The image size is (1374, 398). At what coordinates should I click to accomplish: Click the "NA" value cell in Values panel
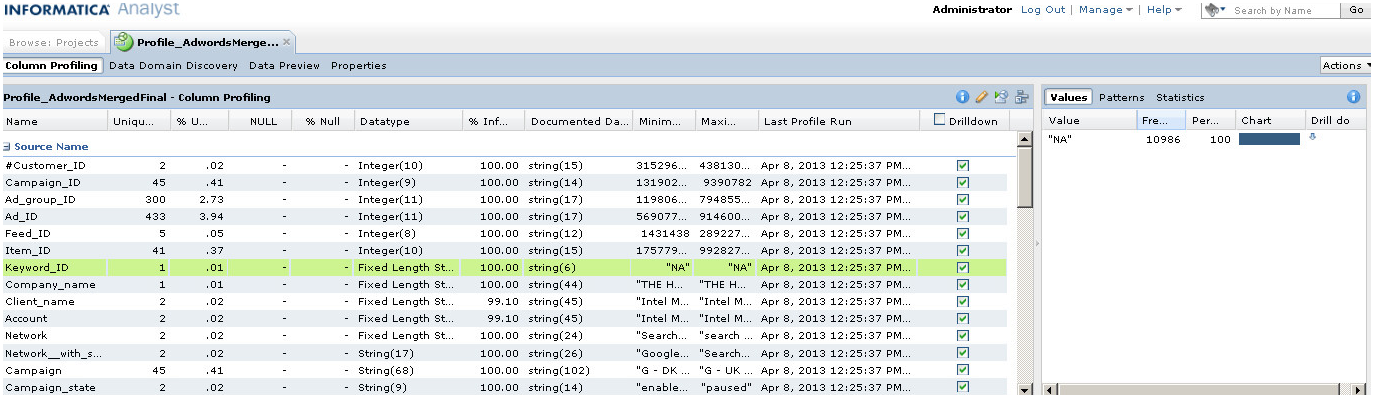[x=1060, y=139]
